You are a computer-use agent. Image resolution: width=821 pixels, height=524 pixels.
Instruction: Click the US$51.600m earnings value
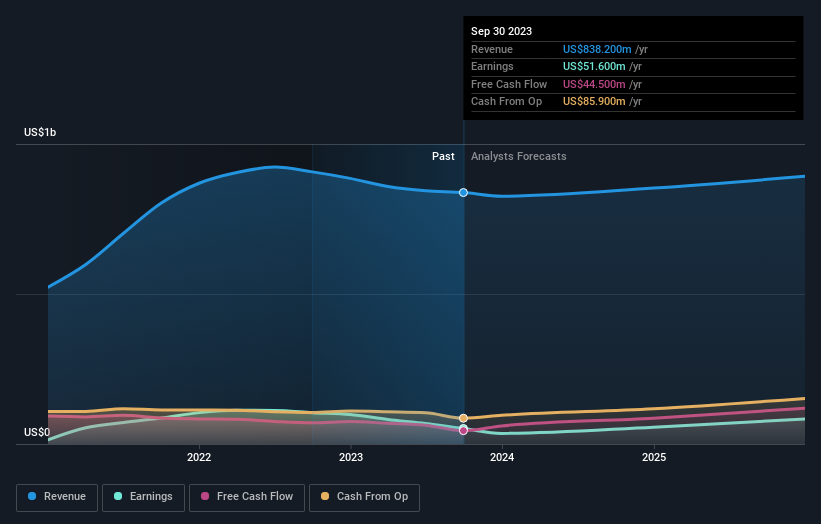click(594, 66)
